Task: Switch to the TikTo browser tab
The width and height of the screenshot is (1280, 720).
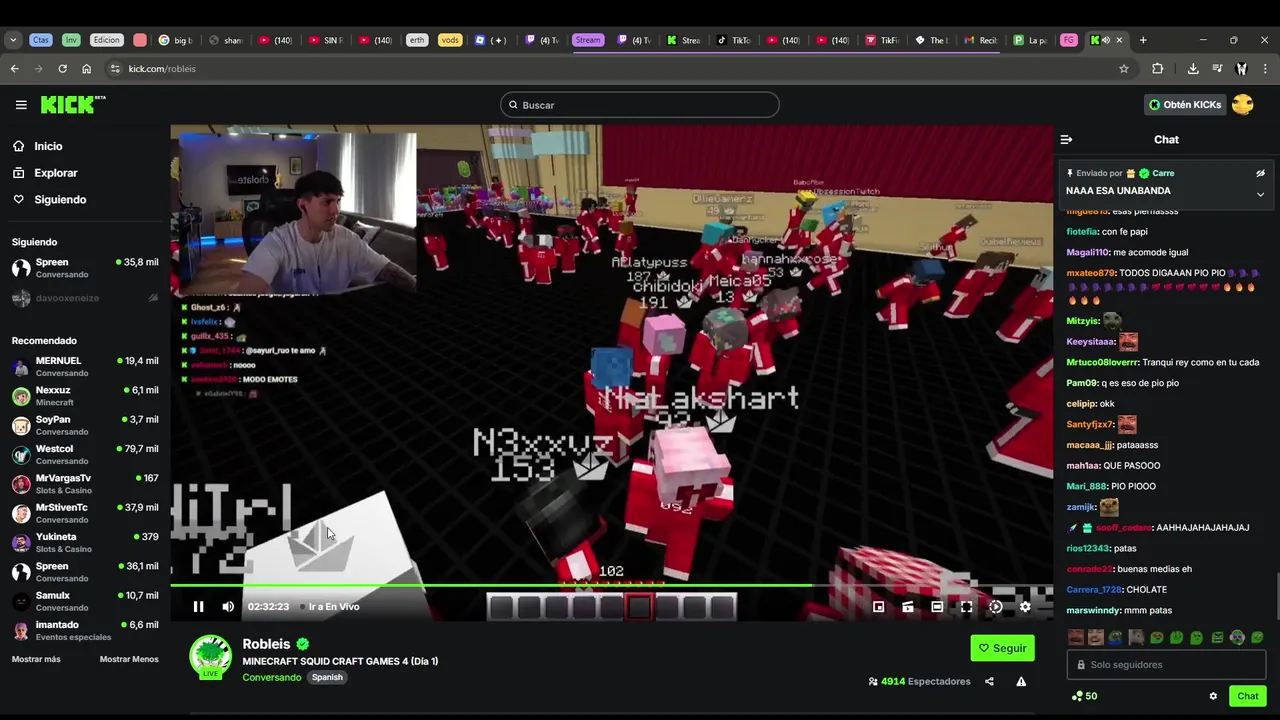Action: 734,40
